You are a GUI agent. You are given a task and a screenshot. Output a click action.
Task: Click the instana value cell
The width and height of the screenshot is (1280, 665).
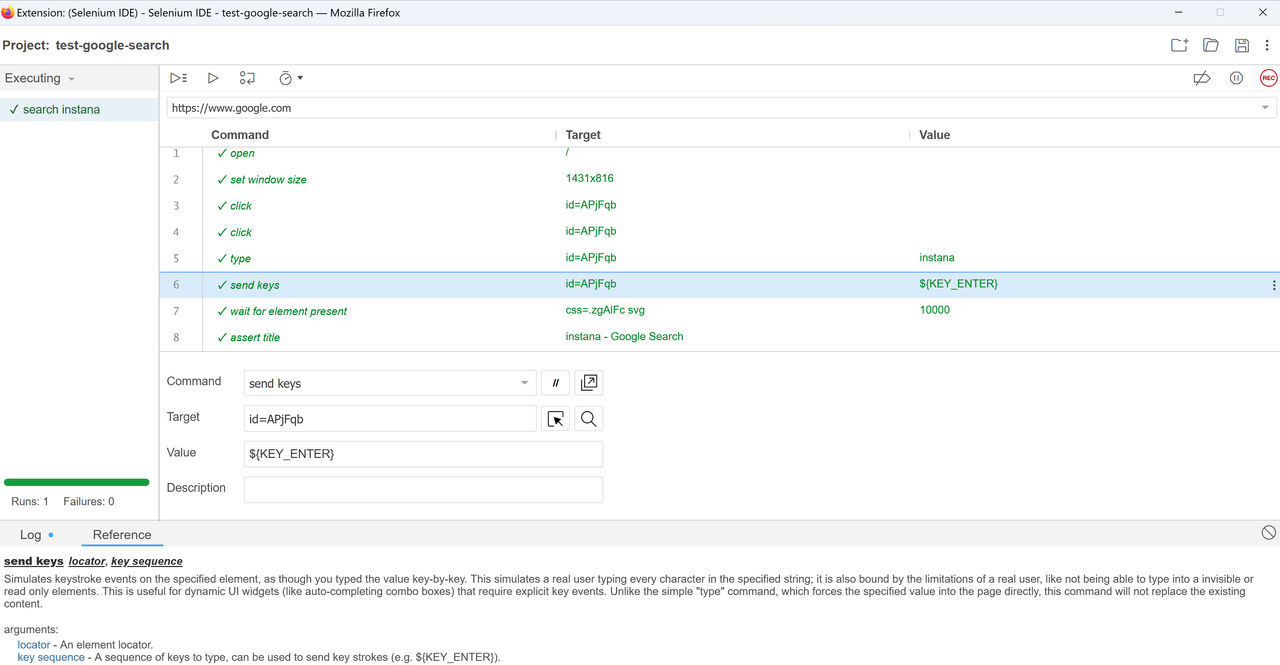point(937,257)
